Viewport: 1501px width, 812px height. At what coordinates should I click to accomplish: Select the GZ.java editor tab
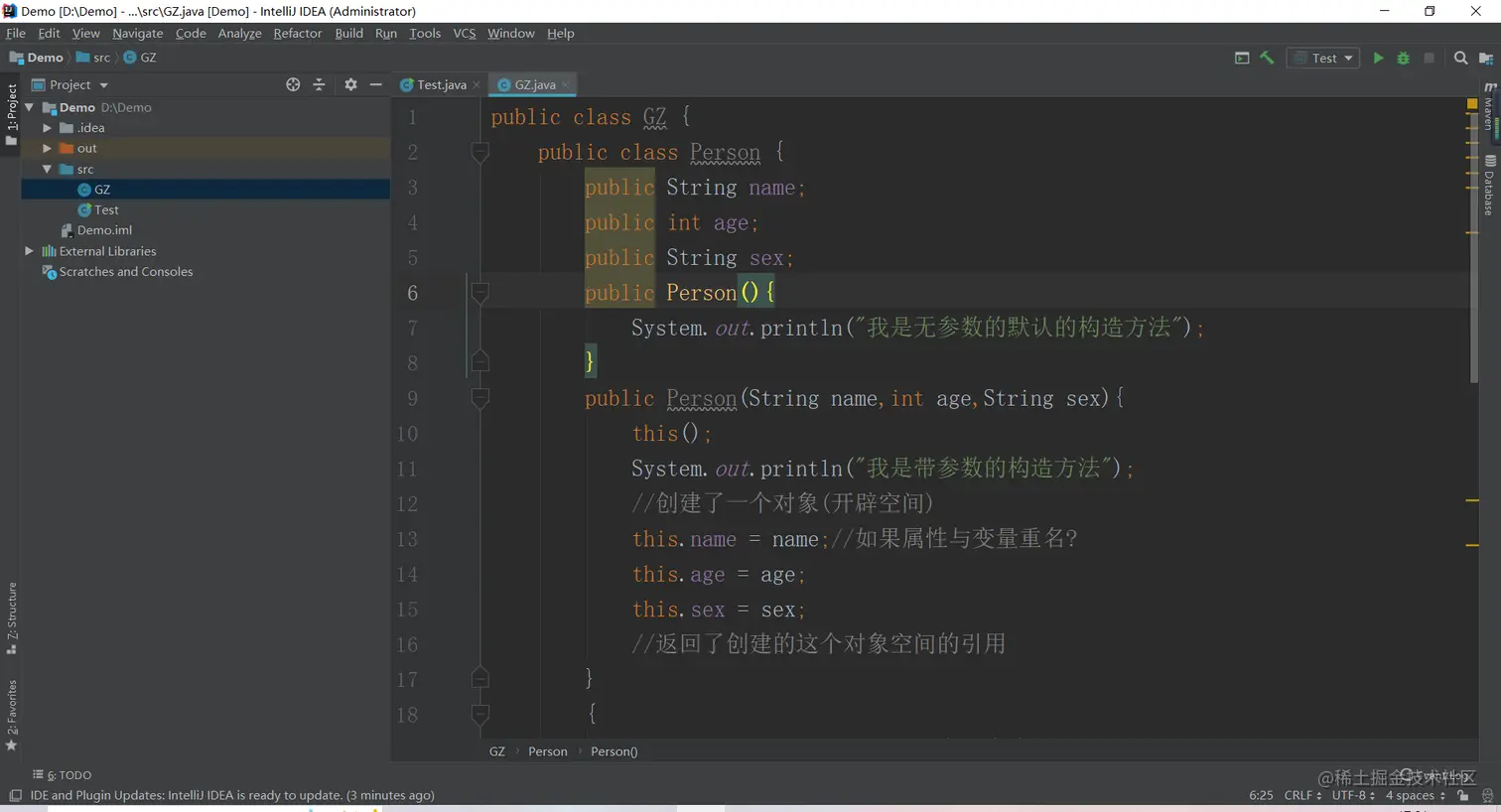tap(534, 84)
